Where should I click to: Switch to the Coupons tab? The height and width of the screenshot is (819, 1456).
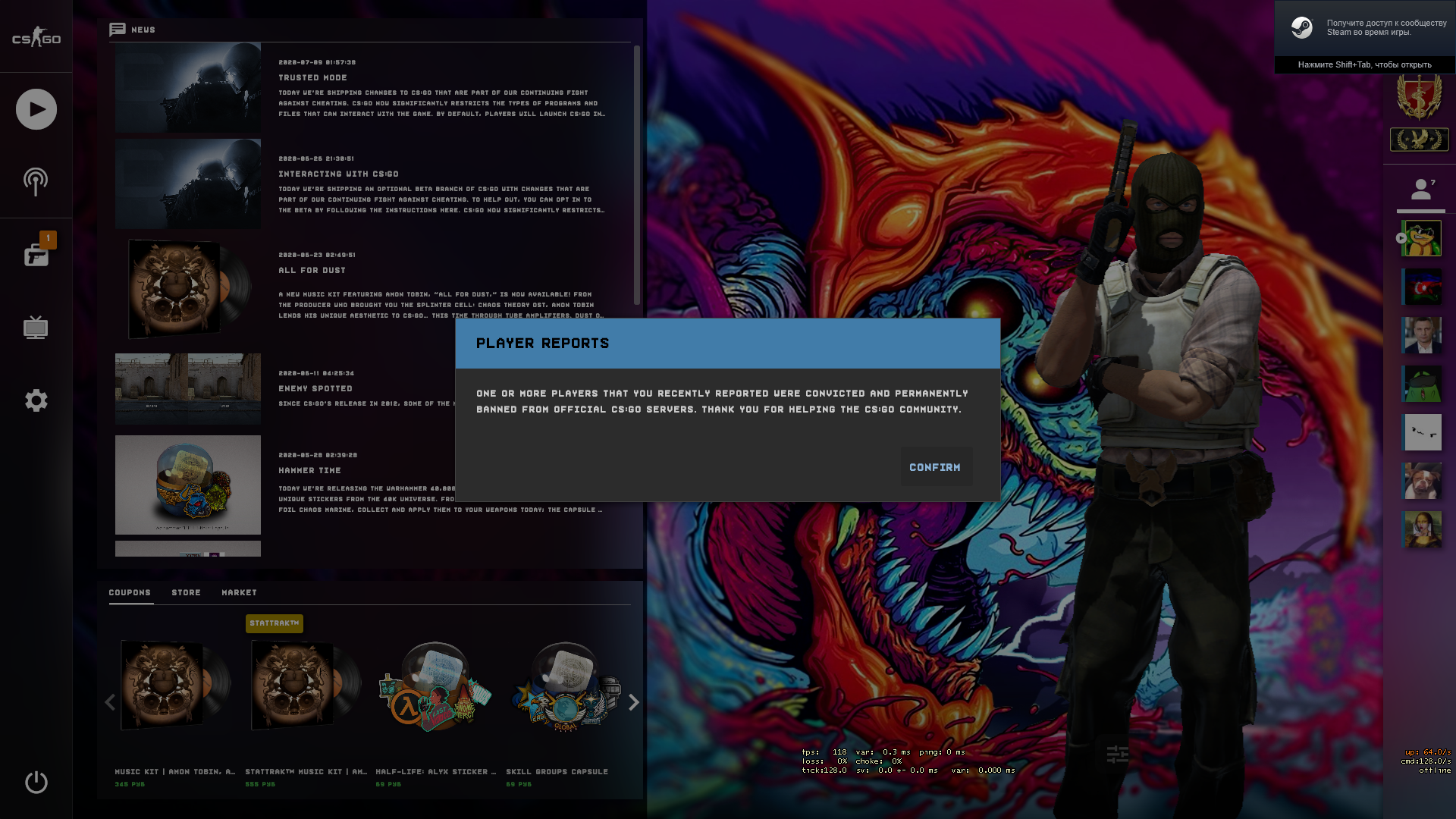coord(130,593)
